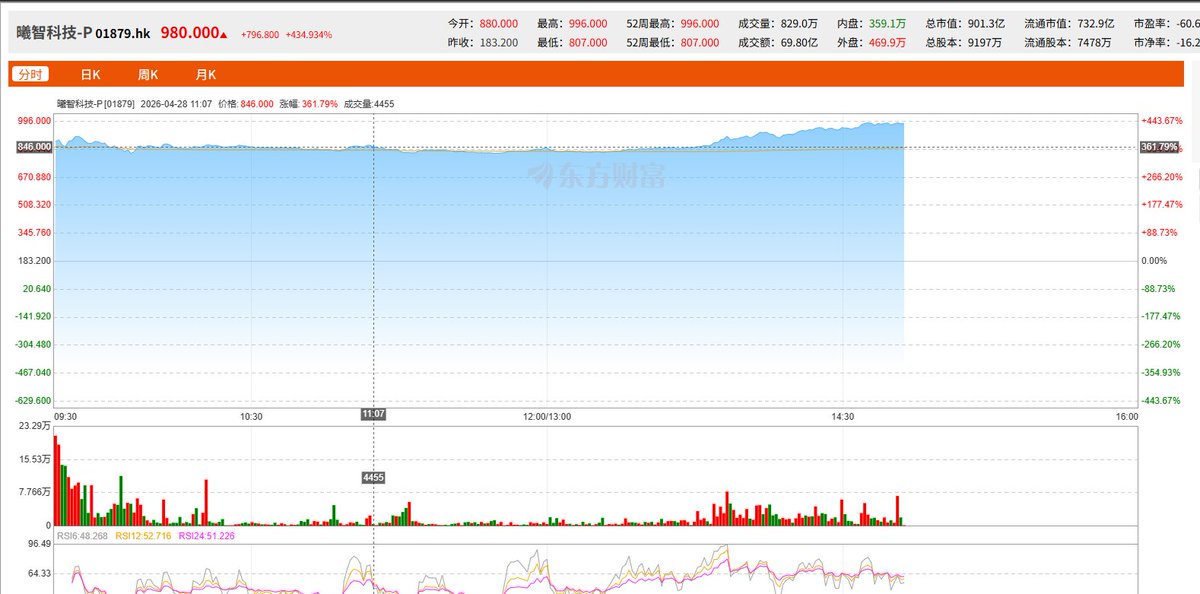Screen dimensions: 1200x594
Task: Select the 昨收 value 183.200
Action: coord(499,43)
